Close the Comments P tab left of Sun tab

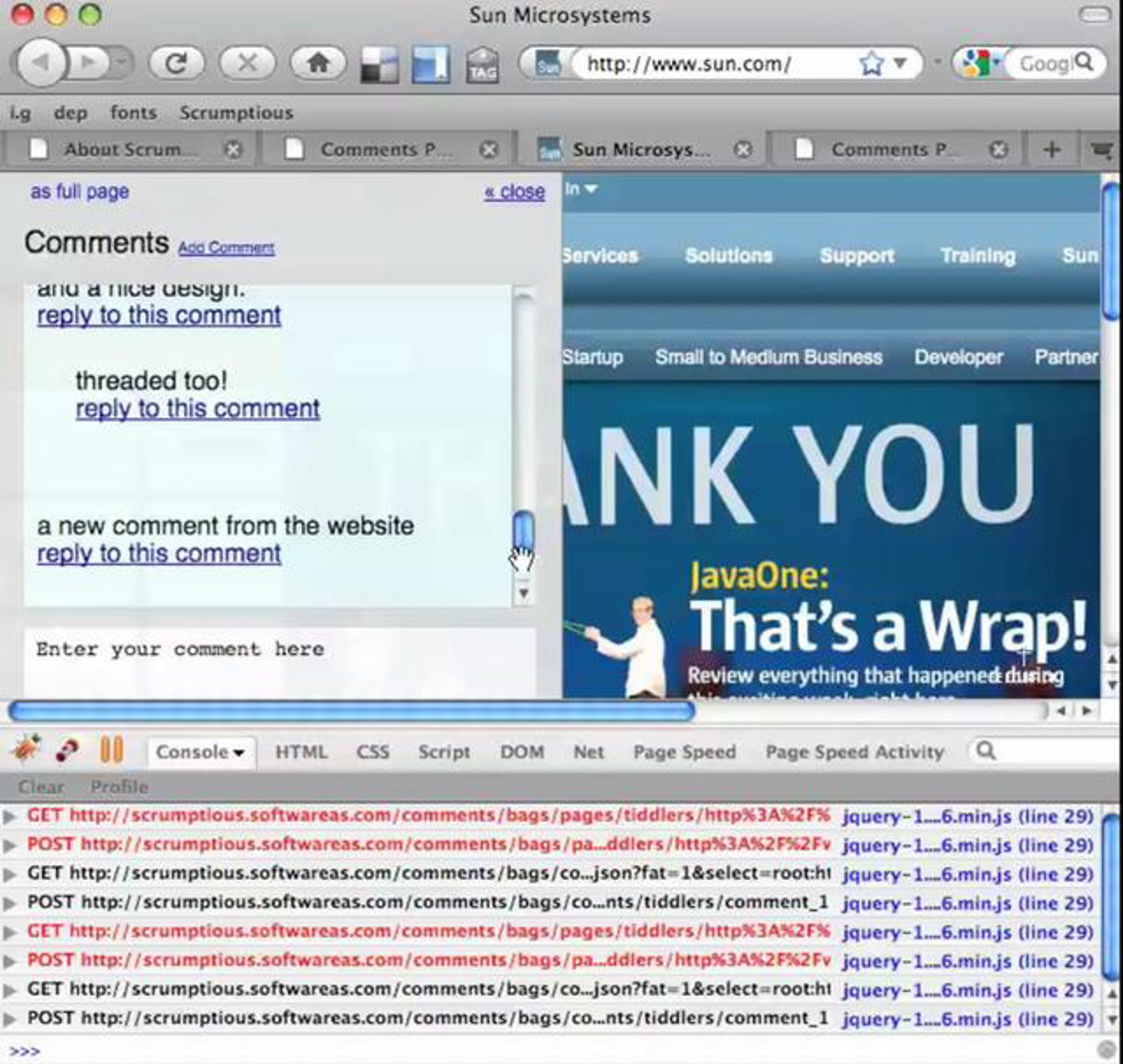coord(489,149)
